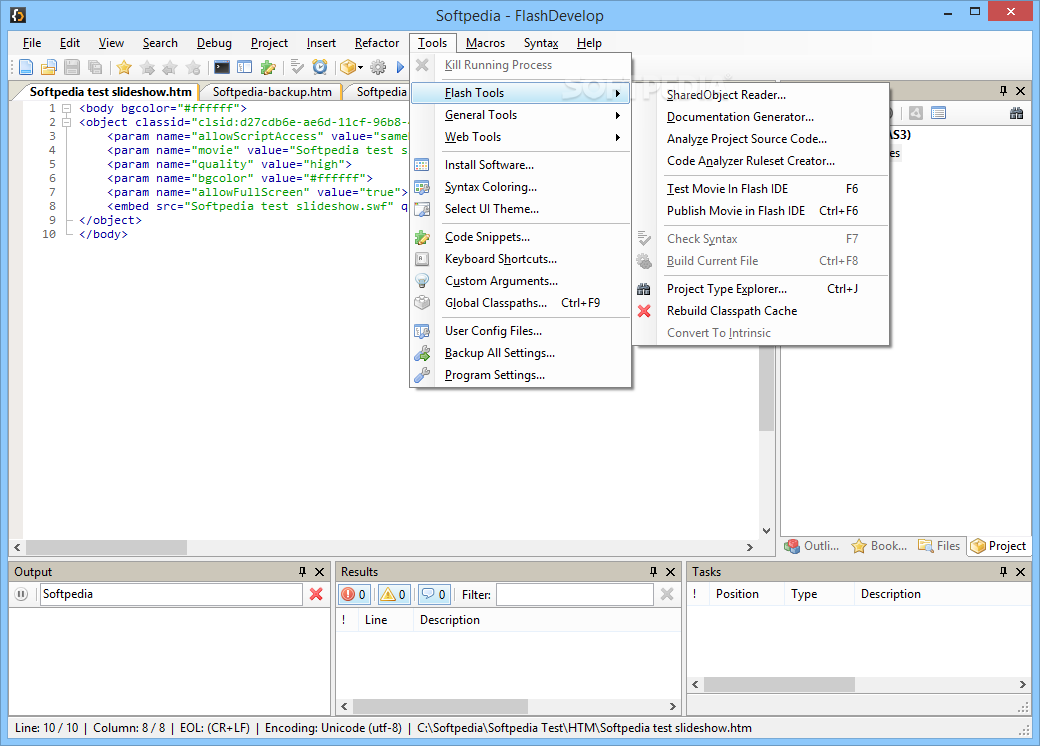The height and width of the screenshot is (746, 1040).
Task: Click the Tasks panel horizontal scrollbar thumb
Action: click(779, 684)
